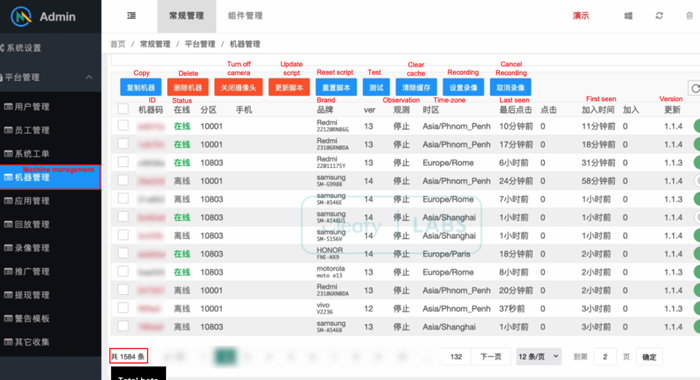700x380 pixels.
Task: Click the 录像管理 sidebar icon
Action: click(8, 247)
